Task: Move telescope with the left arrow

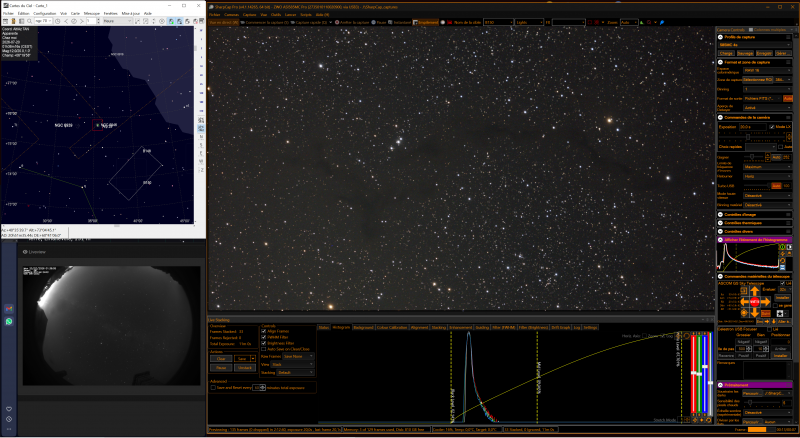Action: pyautogui.click(x=744, y=302)
